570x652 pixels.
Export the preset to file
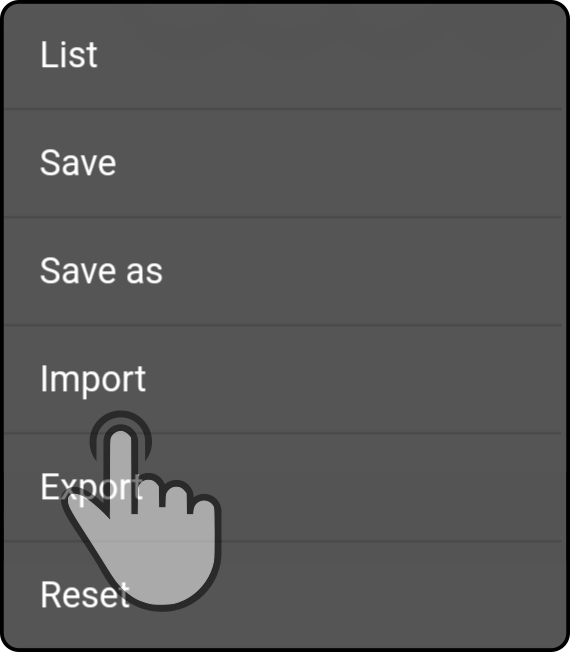(x=283, y=487)
